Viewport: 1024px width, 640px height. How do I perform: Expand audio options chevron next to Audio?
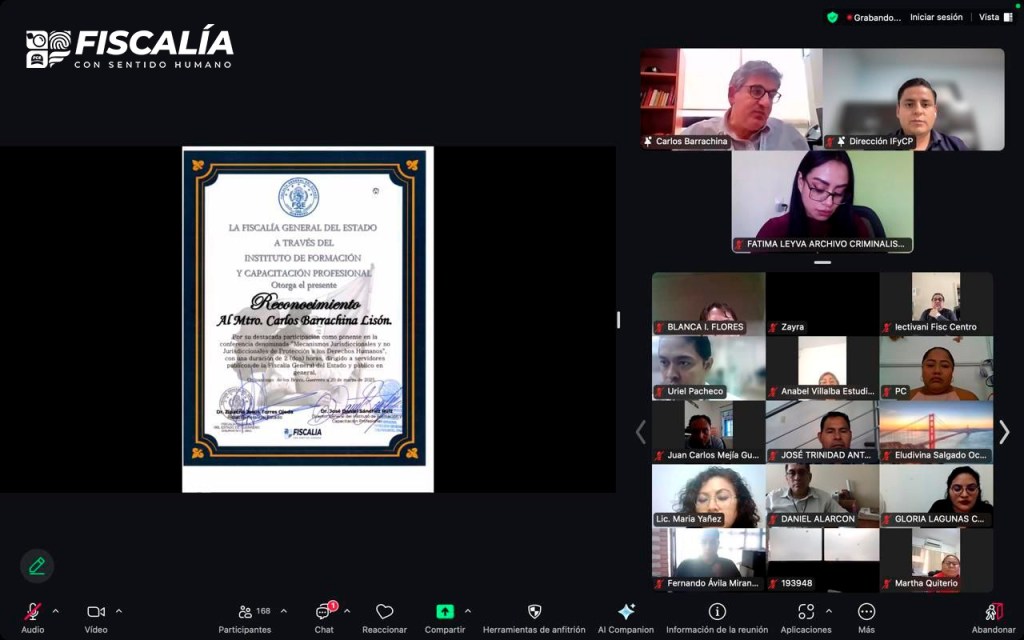point(55,611)
